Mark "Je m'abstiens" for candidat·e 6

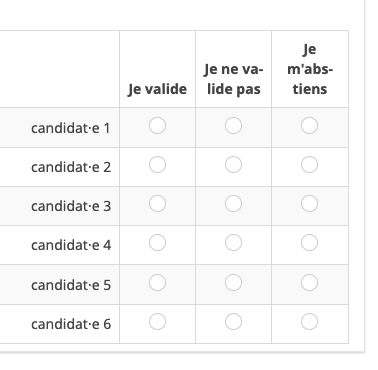tap(309, 322)
